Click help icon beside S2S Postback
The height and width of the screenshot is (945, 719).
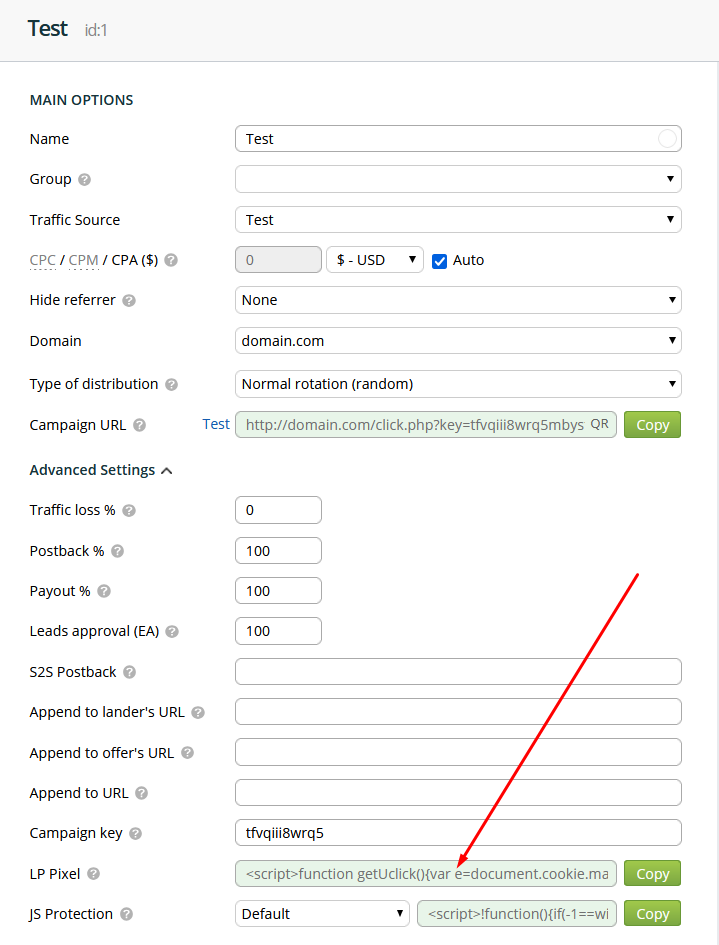tap(130, 672)
